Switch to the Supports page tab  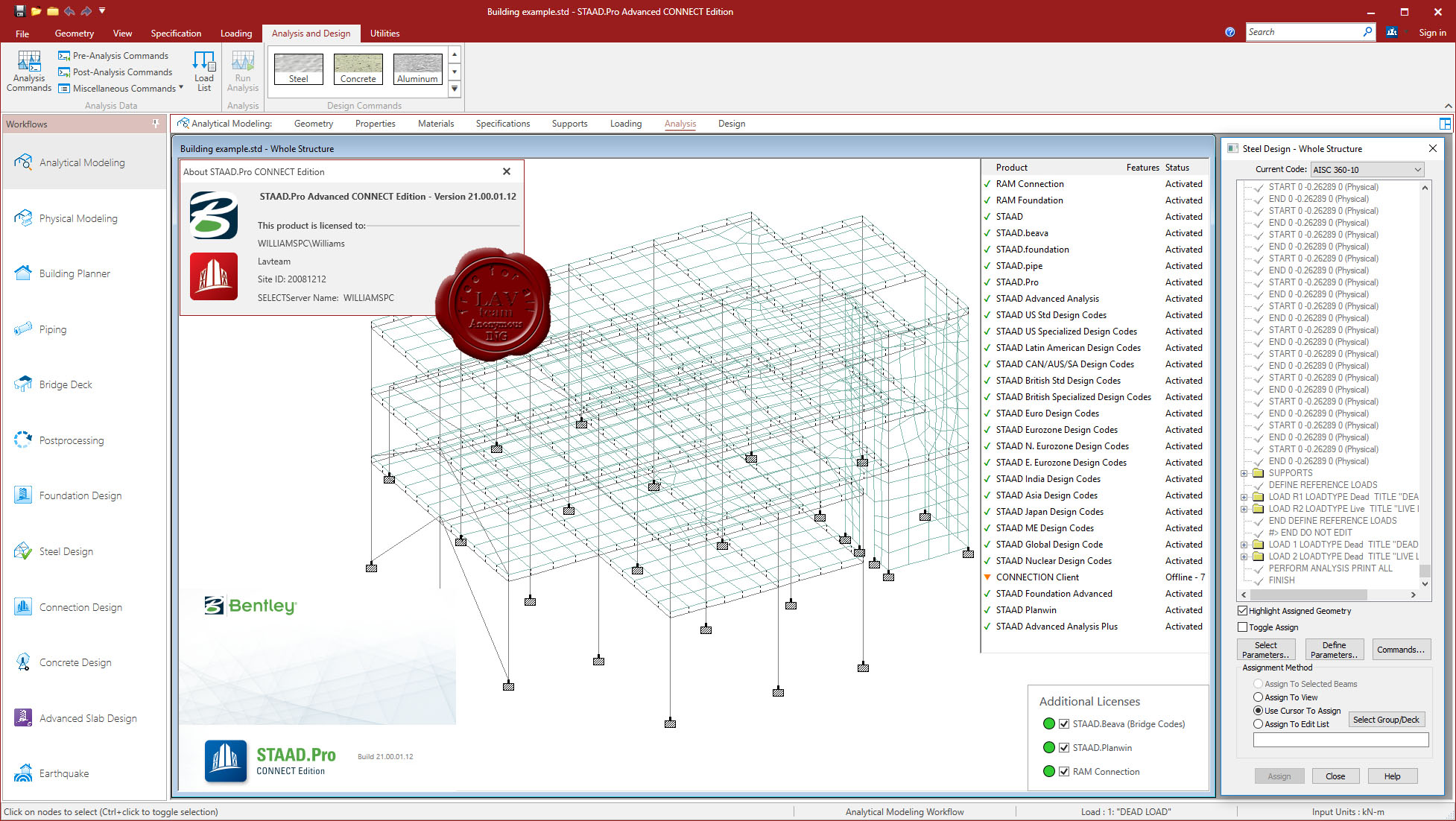[569, 124]
